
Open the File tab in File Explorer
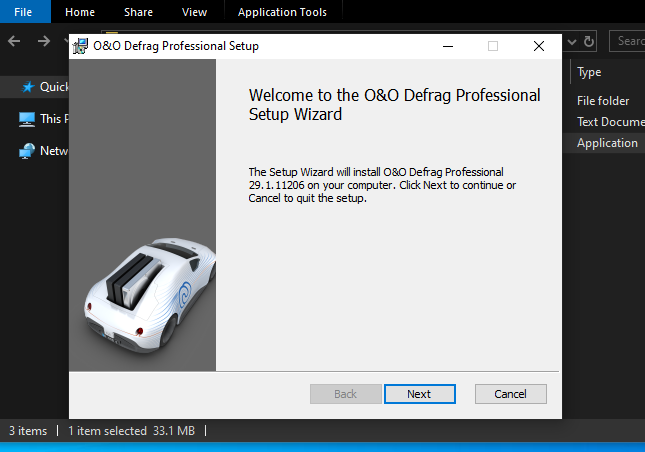pyautogui.click(x=23, y=12)
